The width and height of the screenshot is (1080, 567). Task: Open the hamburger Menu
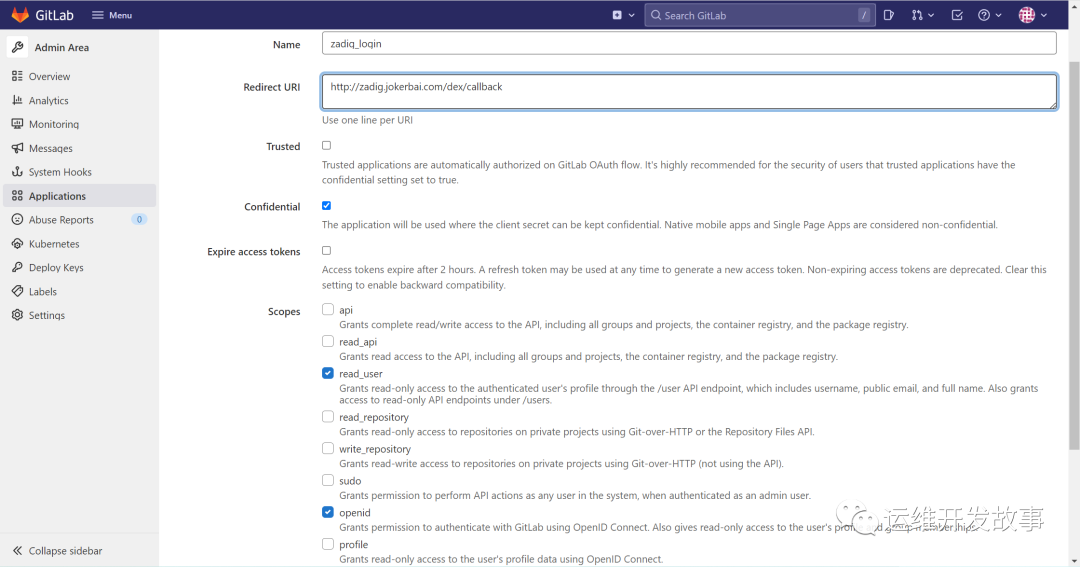coord(112,15)
